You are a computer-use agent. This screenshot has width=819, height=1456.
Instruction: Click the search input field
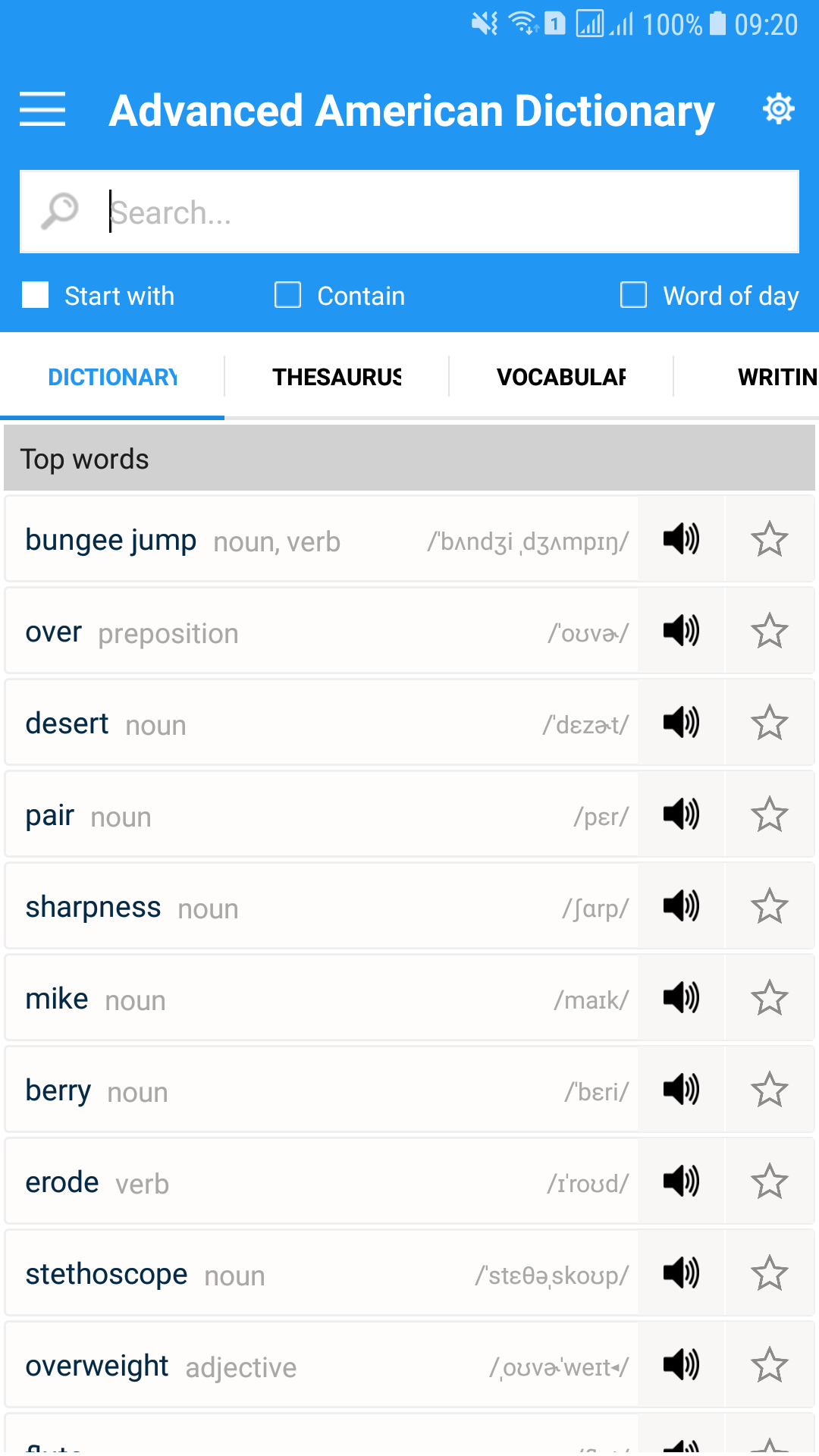point(447,212)
